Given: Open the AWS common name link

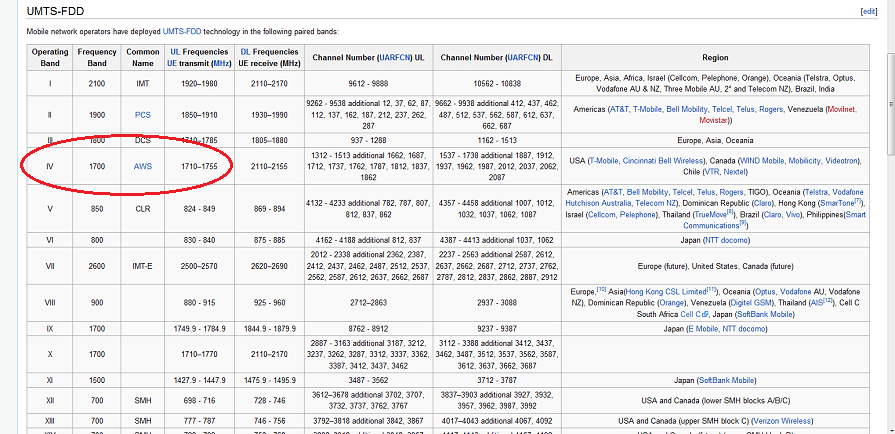Looking at the screenshot, I should [143, 166].
